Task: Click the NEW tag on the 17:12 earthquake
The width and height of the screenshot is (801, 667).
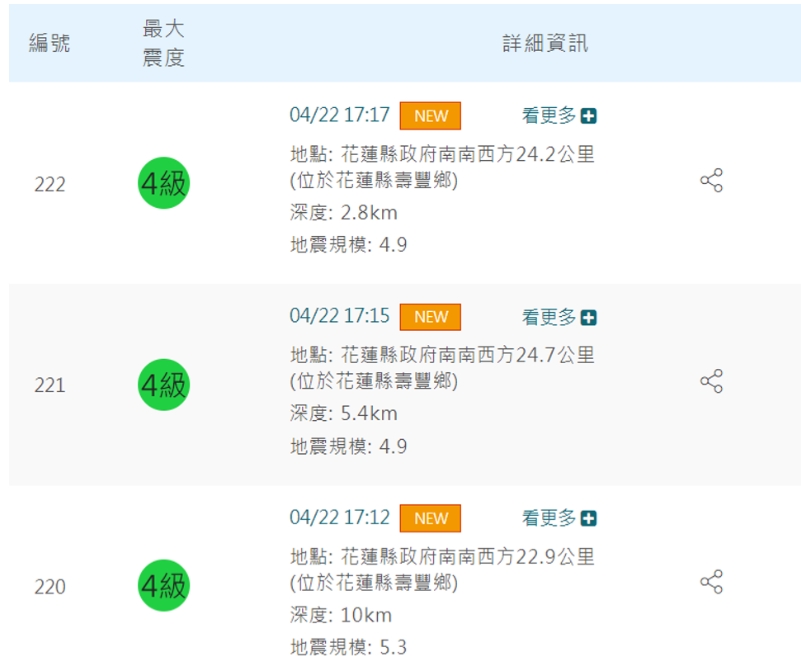Action: tap(431, 518)
